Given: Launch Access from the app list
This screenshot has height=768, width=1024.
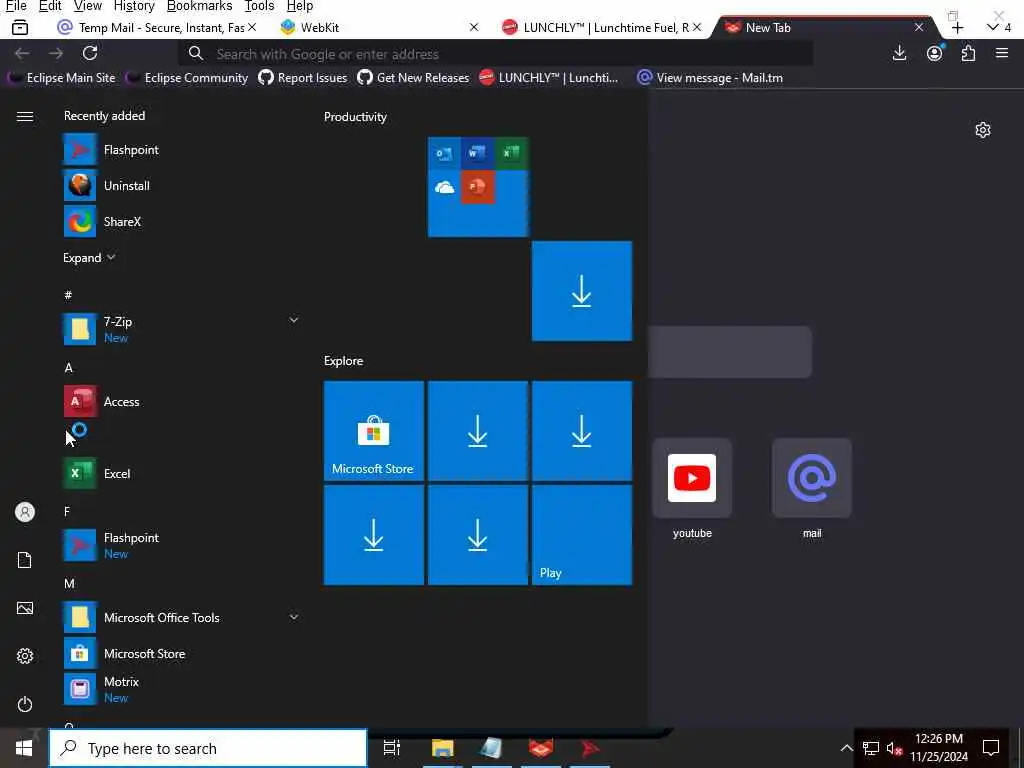Looking at the screenshot, I should pos(180,402).
